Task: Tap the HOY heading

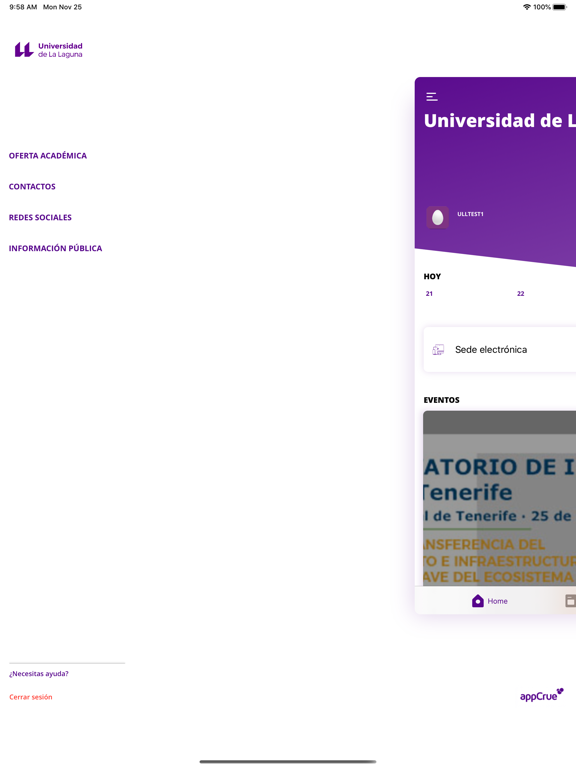Action: 432,277
